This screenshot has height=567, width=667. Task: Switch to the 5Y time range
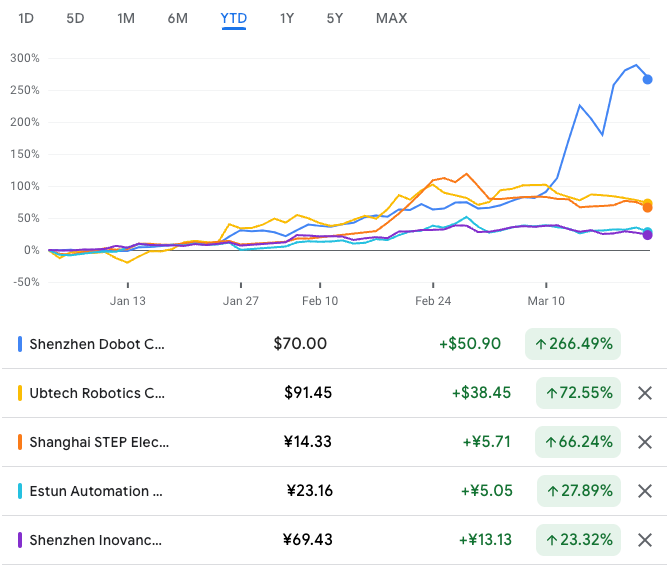pos(335,18)
